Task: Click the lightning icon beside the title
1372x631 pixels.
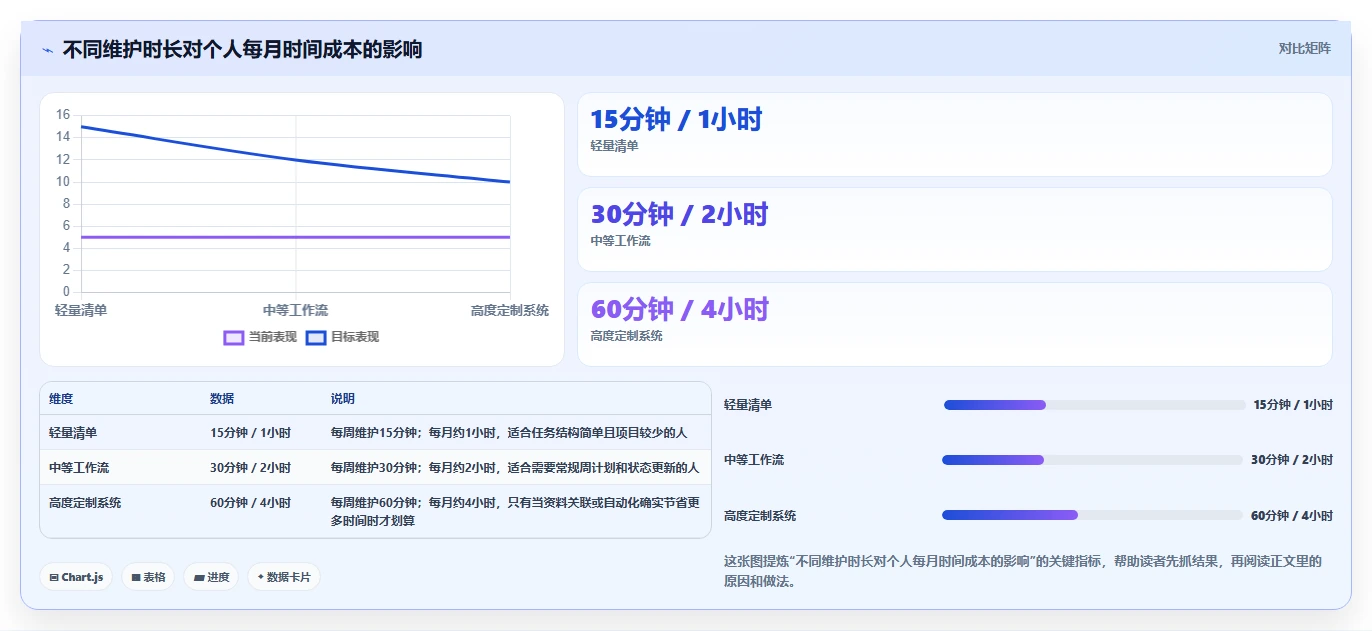Action: pyautogui.click(x=48, y=50)
